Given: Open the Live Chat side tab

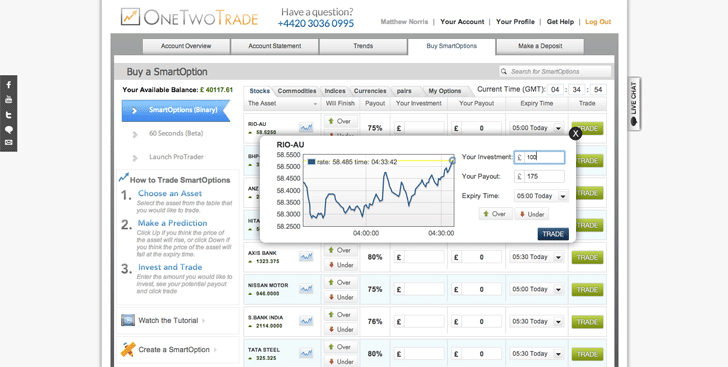Looking at the screenshot, I should tap(634, 104).
